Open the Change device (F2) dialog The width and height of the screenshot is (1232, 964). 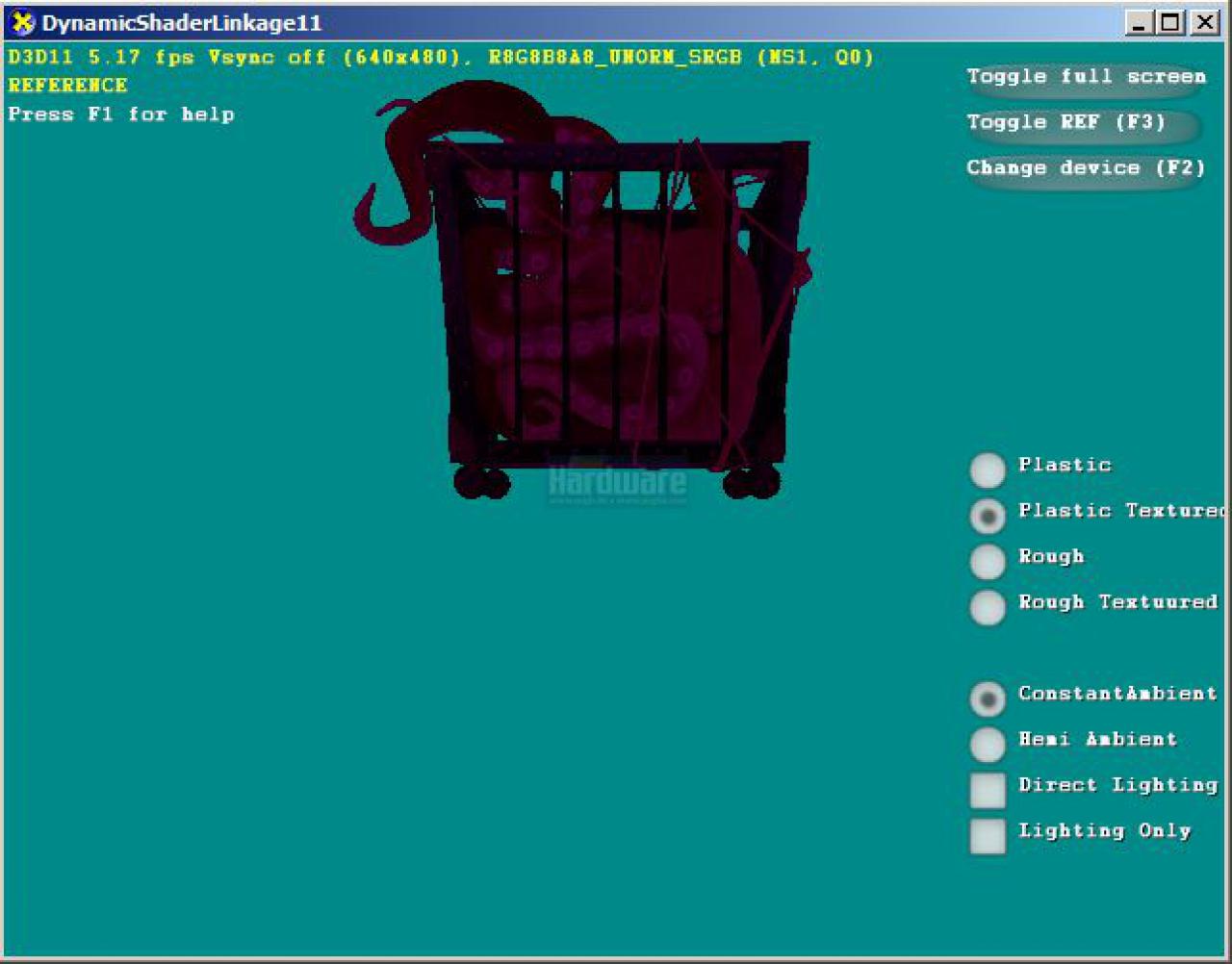click(1086, 168)
